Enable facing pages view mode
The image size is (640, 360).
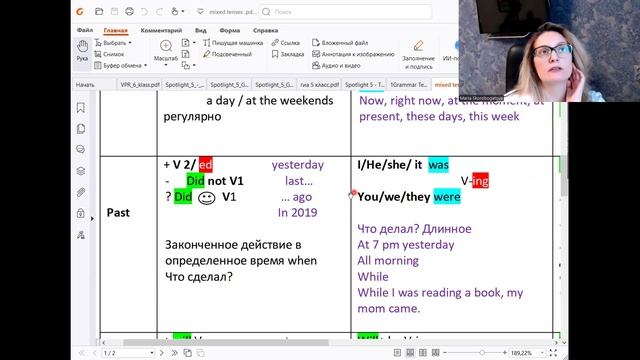[423, 353]
